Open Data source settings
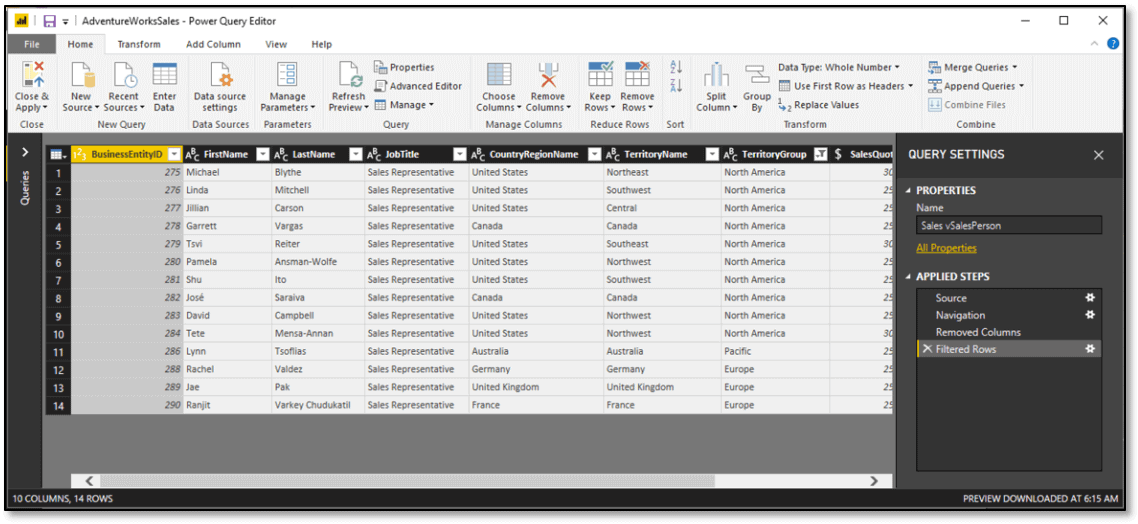The width and height of the screenshot is (1138, 524). [220, 74]
